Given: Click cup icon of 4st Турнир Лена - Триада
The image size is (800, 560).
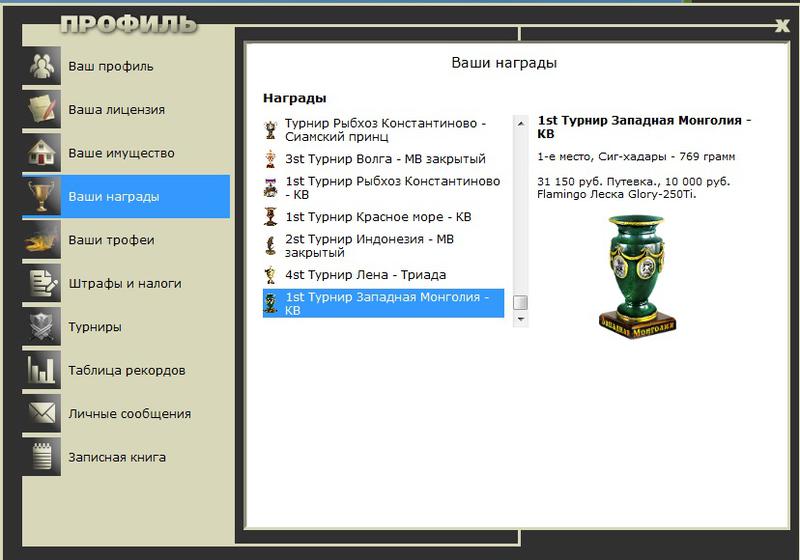Looking at the screenshot, I should (270, 274).
